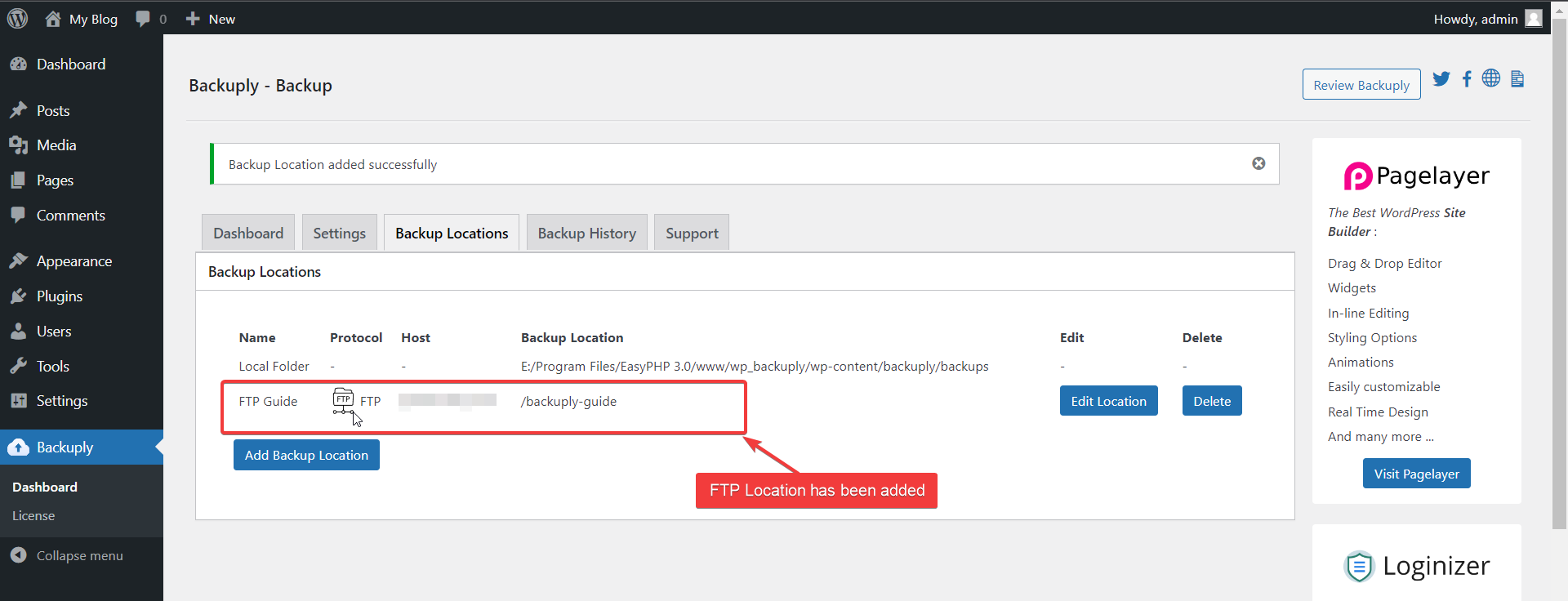
Task: Switch to the Settings tab
Action: [x=340, y=233]
